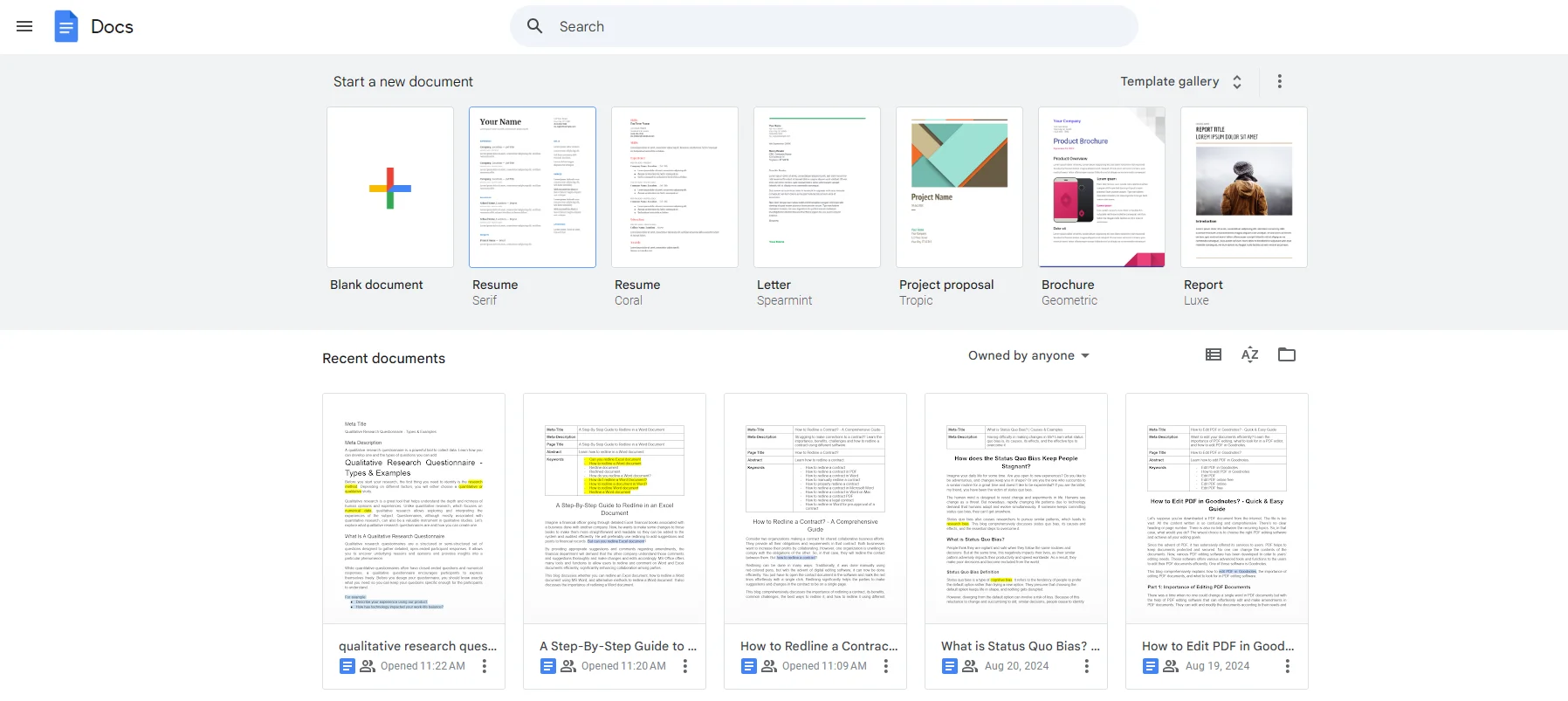
Task: Click the 'qualitative research ques...' title
Action: pyautogui.click(x=418, y=646)
